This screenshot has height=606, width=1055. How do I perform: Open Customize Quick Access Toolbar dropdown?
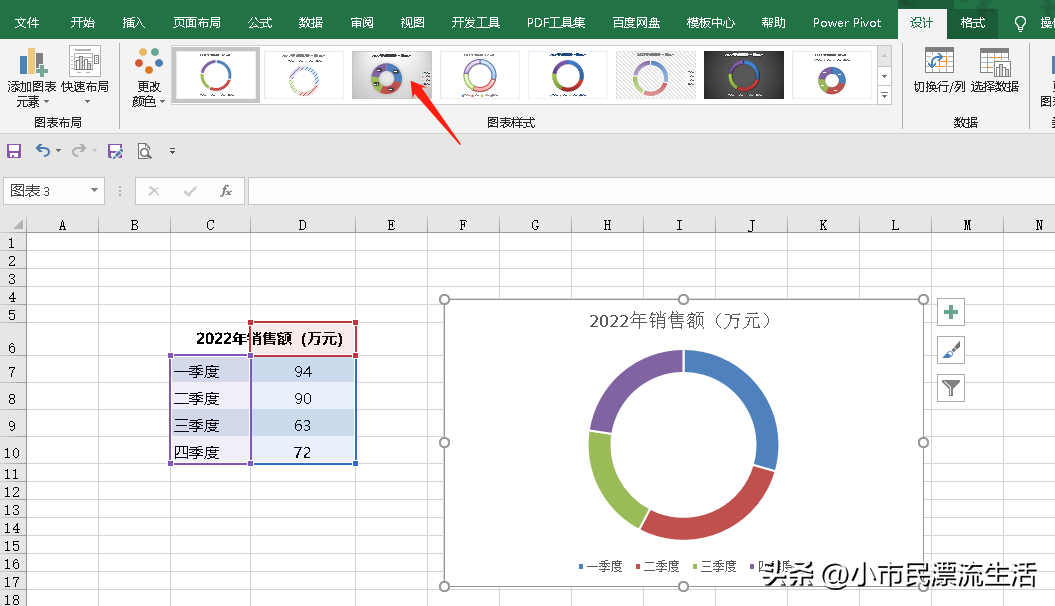pyautogui.click(x=172, y=151)
